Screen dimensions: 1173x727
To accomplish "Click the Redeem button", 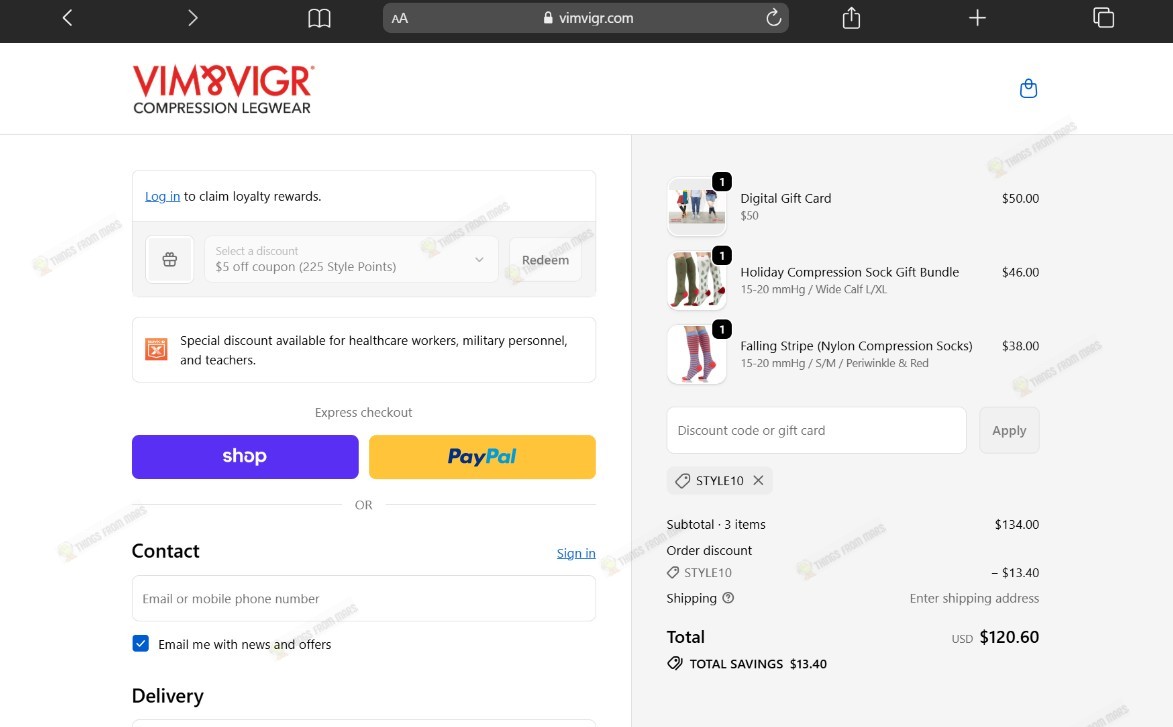I will pos(545,260).
